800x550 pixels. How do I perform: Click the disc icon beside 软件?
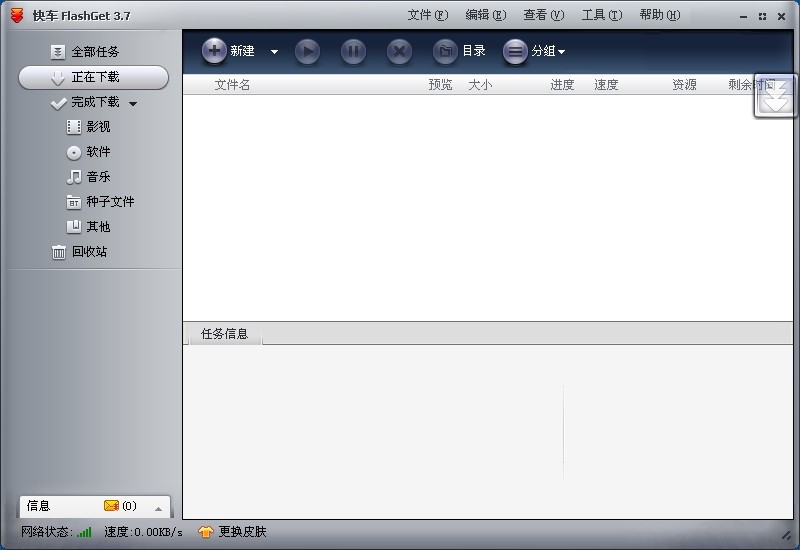[x=73, y=152]
